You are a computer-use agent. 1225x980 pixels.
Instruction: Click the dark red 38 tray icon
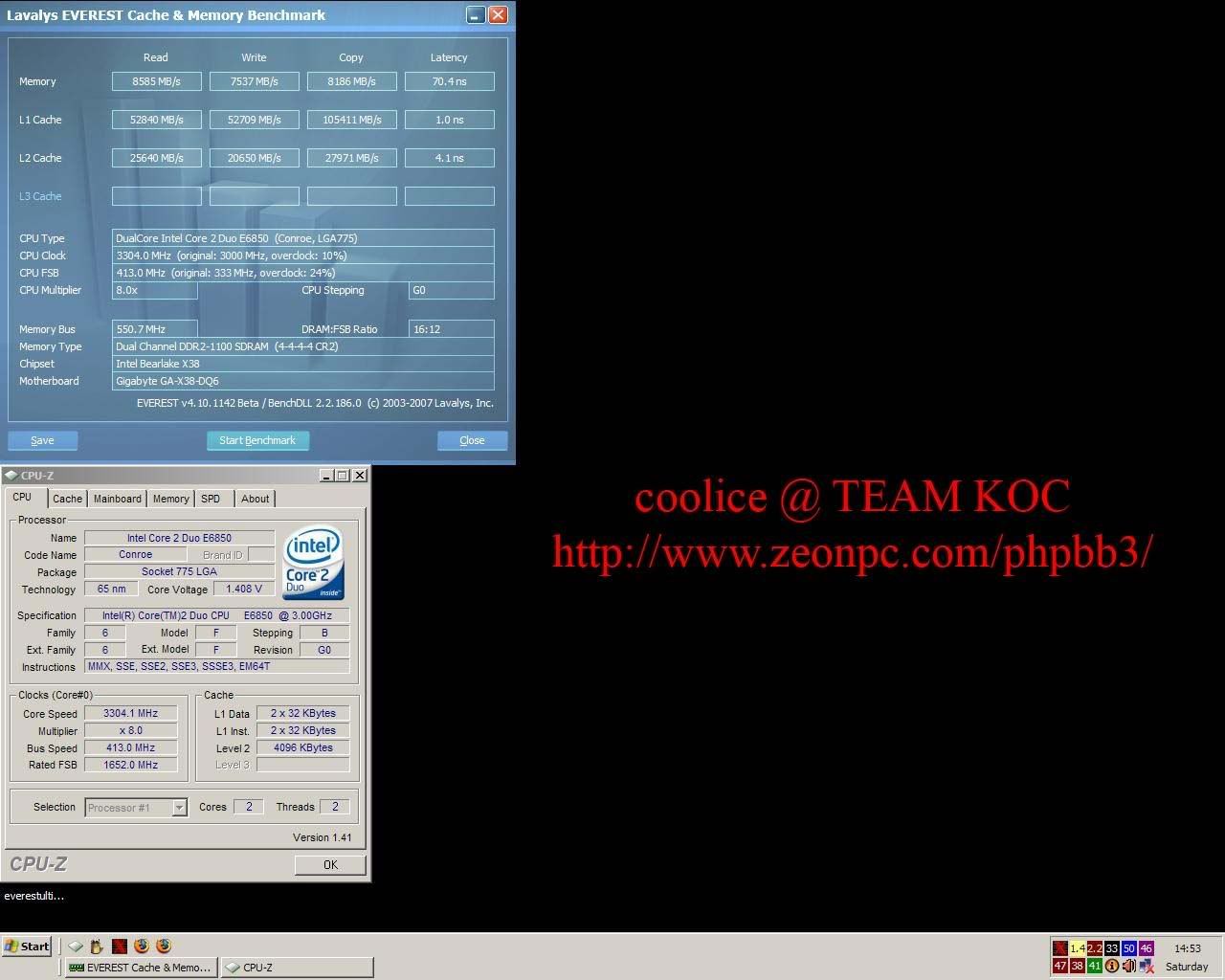tap(1078, 966)
